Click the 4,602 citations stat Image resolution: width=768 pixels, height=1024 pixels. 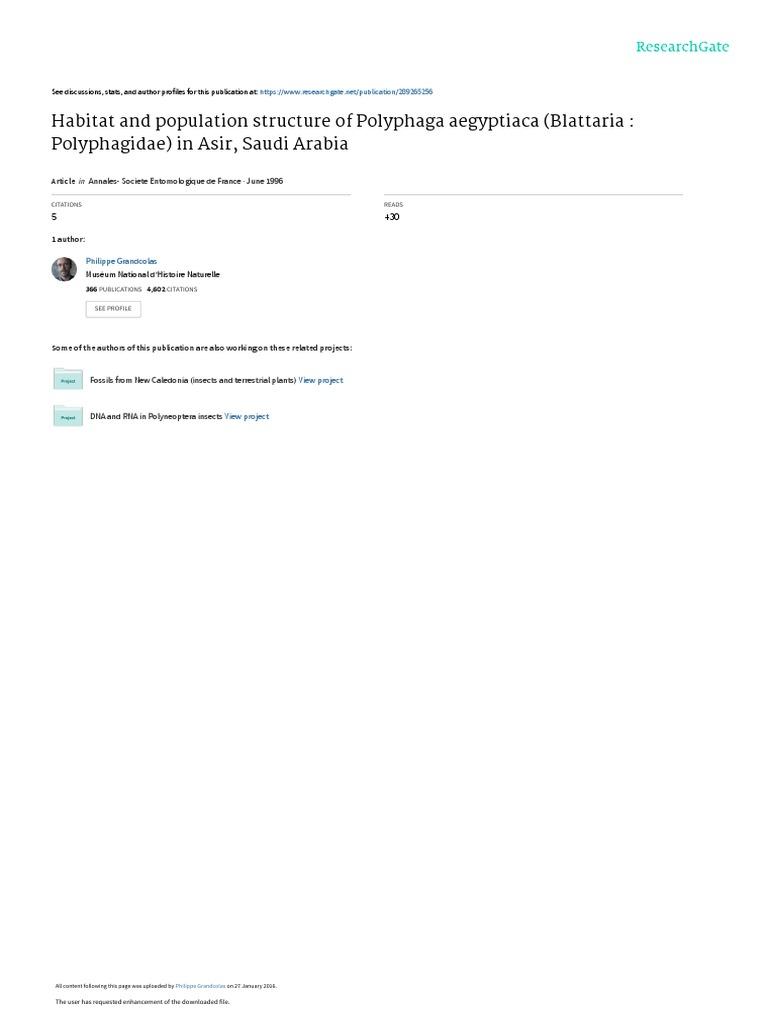[x=172, y=289]
